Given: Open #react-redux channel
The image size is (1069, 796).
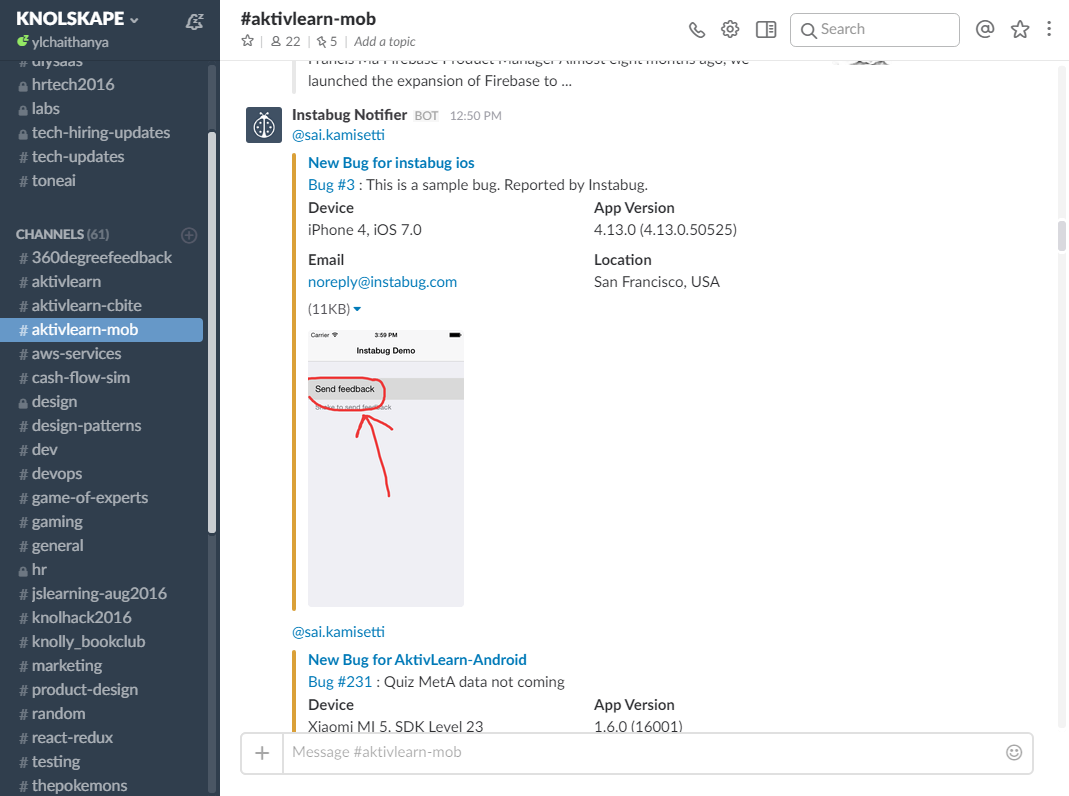Looking at the screenshot, I should pyautogui.click(x=102, y=737).
